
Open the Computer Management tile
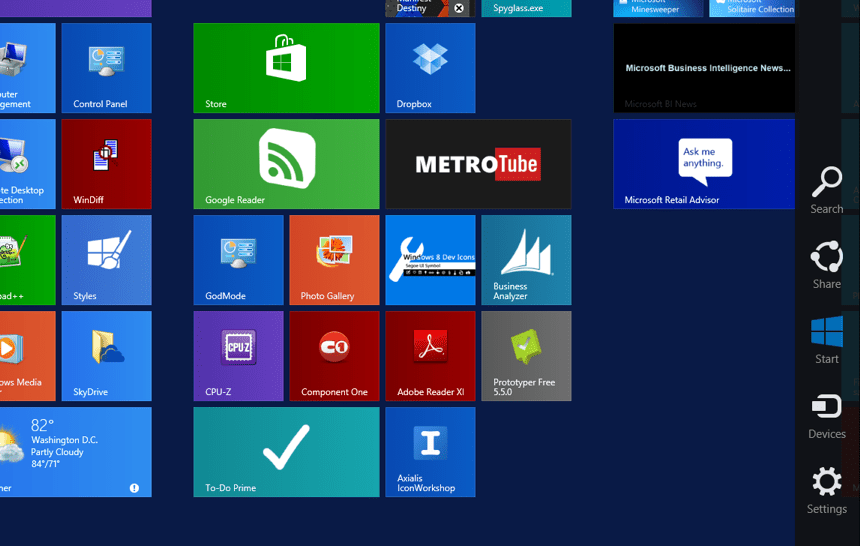pyautogui.click(x=27, y=68)
